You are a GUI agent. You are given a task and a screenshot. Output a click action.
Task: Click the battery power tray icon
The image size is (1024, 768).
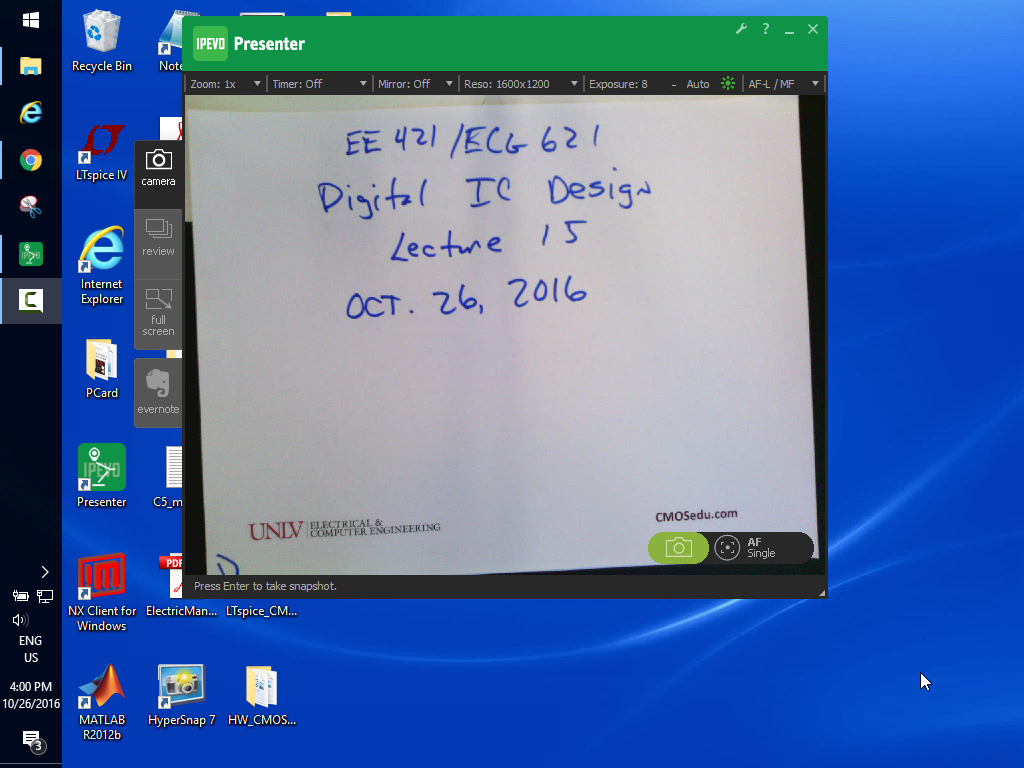[x=20, y=596]
